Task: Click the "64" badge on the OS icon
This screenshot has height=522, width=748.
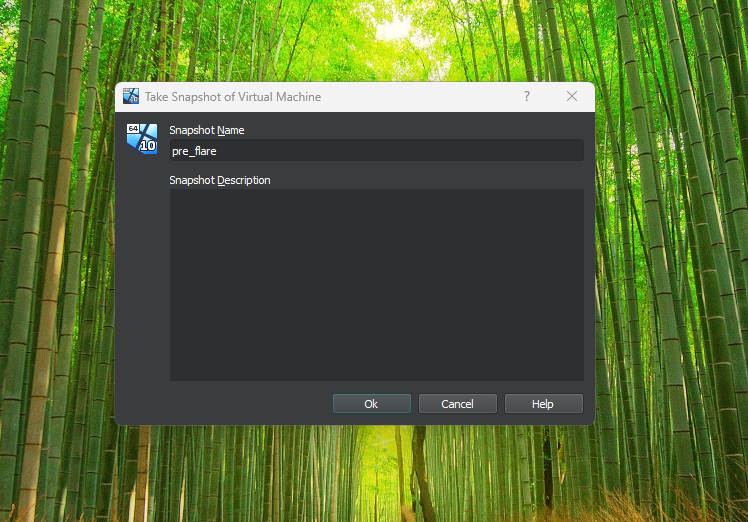Action: 133,129
